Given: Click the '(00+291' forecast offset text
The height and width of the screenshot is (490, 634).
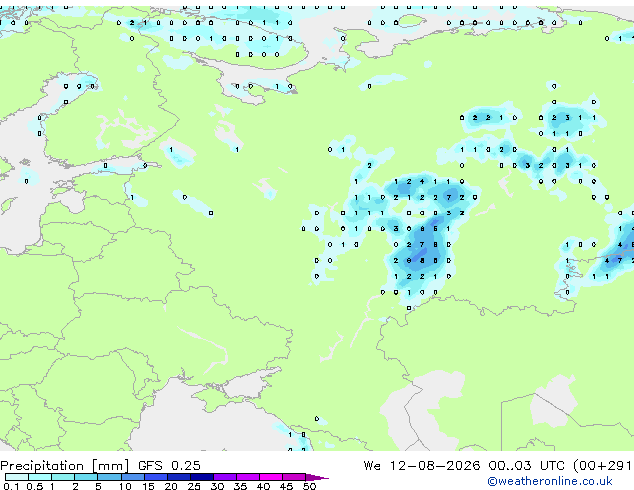Looking at the screenshot, I should [602, 466].
